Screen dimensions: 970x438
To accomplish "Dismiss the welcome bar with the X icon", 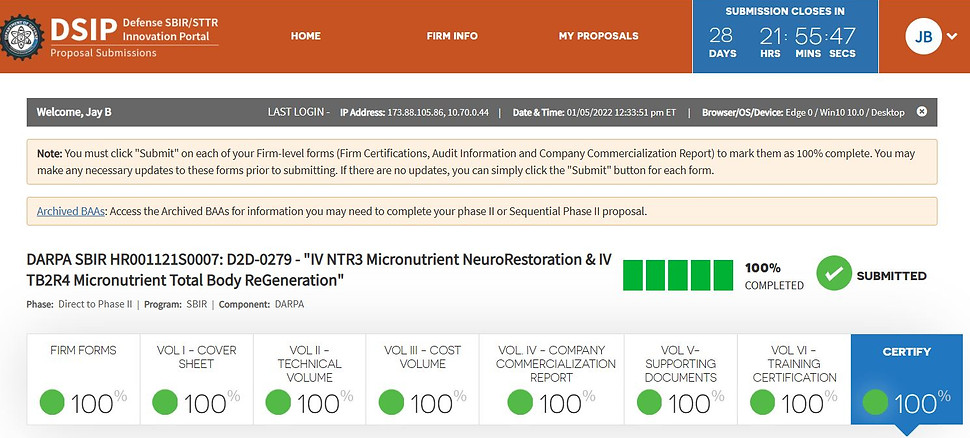I will (x=922, y=112).
